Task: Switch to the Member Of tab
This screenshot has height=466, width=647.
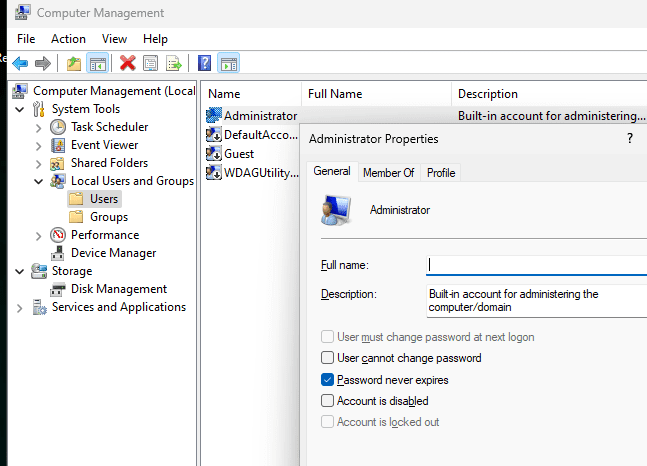Action: pos(388,173)
